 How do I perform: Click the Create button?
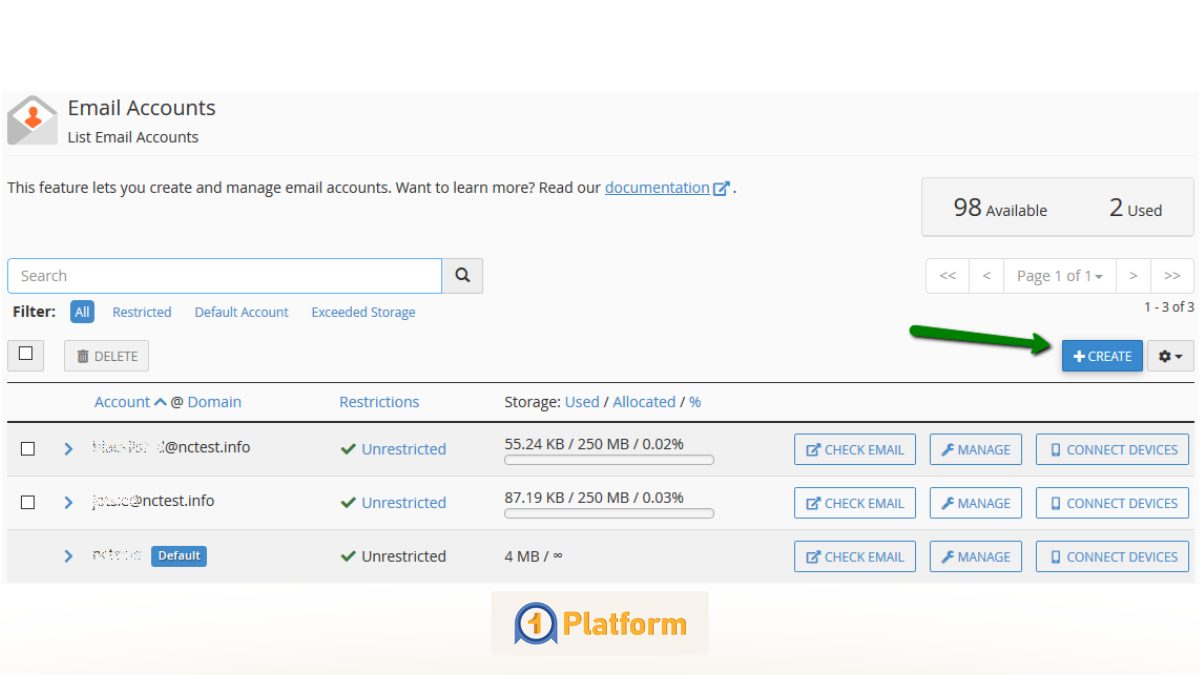1102,355
